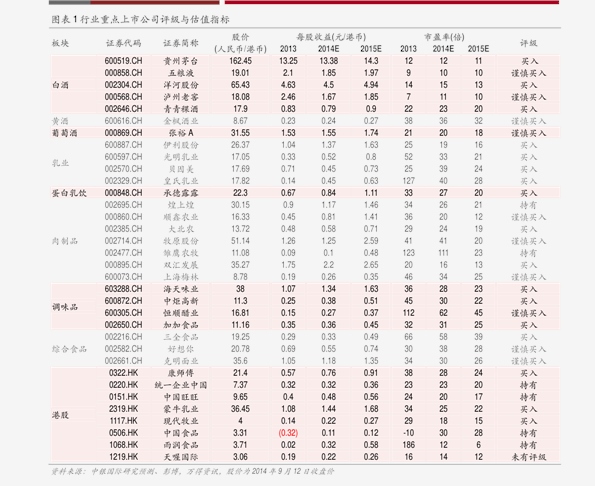Image resolution: width=595 pixels, height=486 pixels.
Task: Select stock code 002661.CH
Action: 123,361
